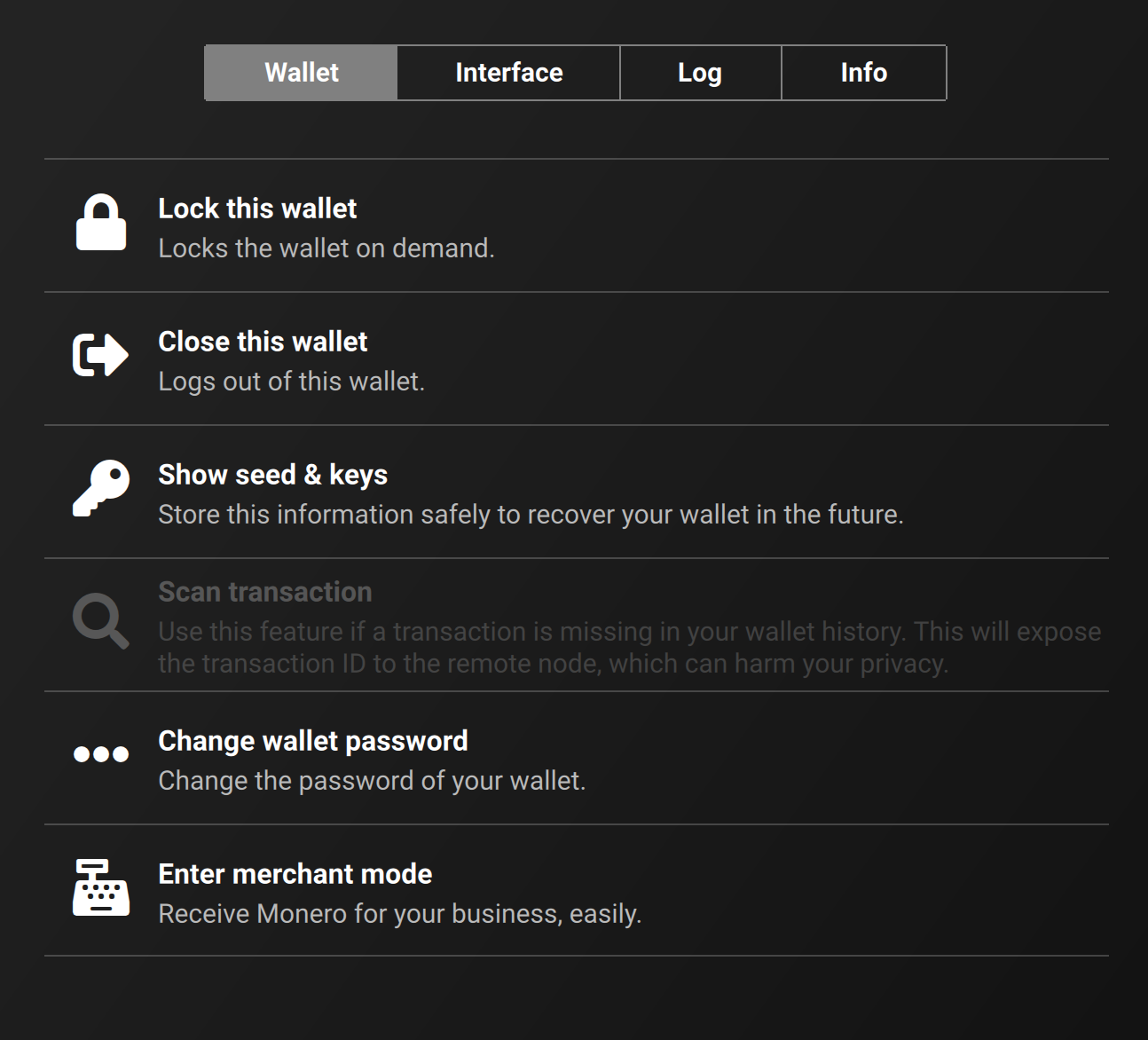Open the Log tab
The width and height of the screenshot is (1148, 1040).
click(700, 73)
